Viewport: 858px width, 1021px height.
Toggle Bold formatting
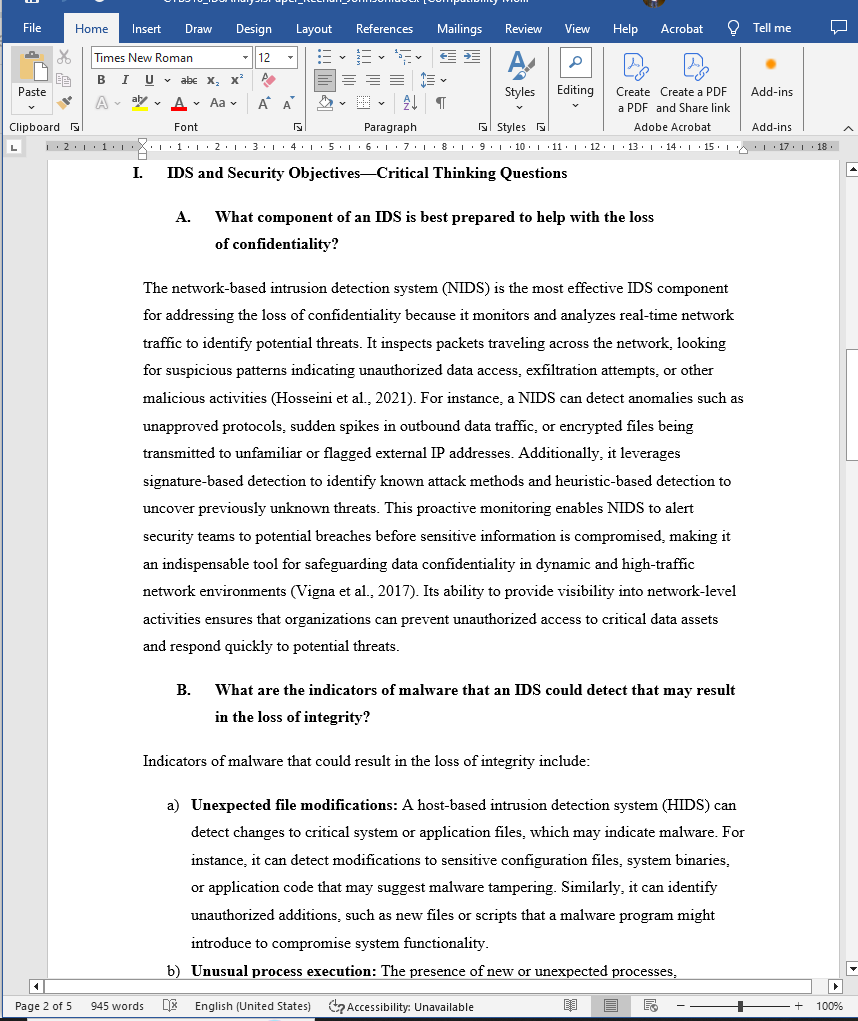click(x=101, y=80)
